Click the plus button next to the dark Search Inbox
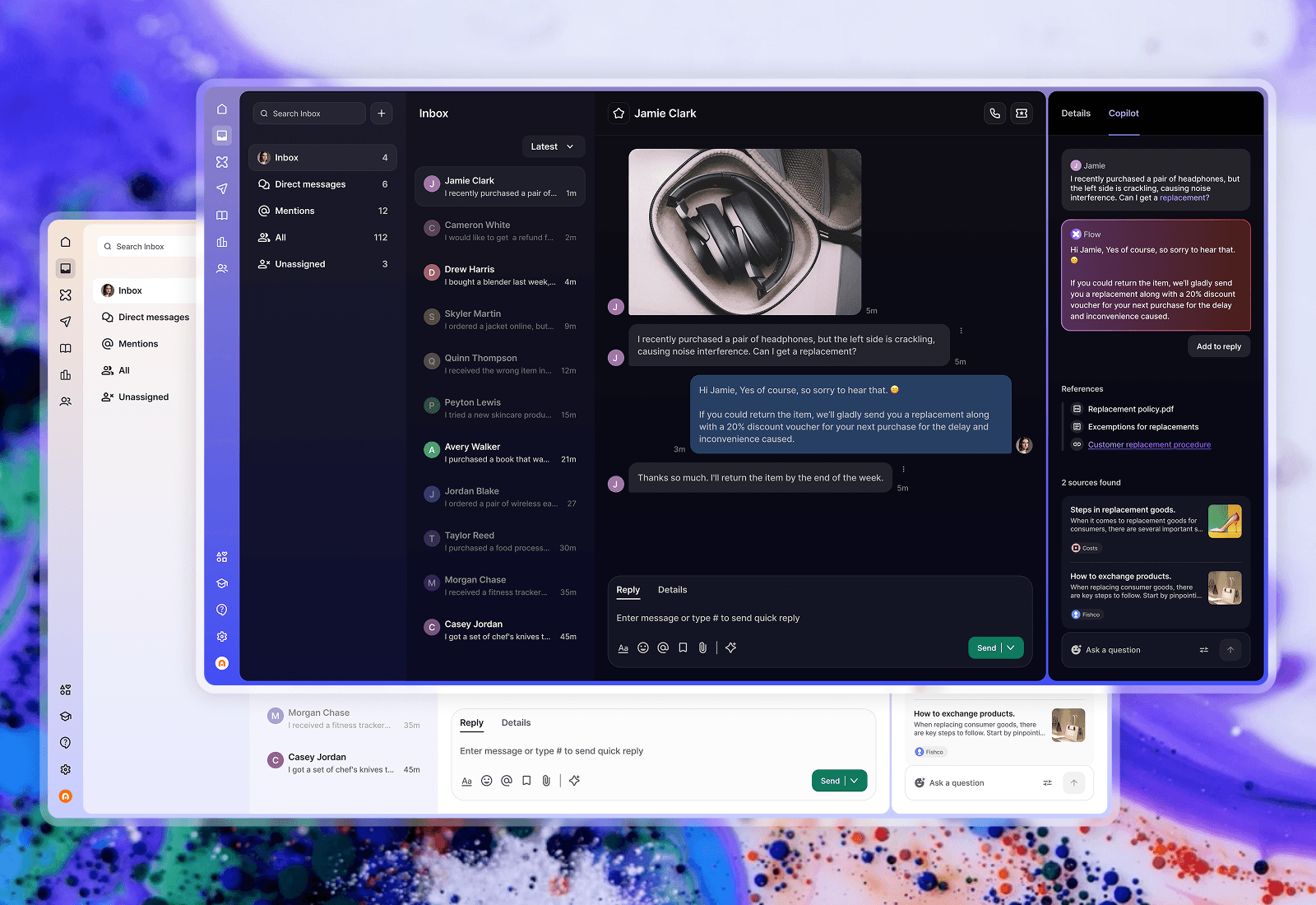The image size is (1316, 905). pos(382,114)
